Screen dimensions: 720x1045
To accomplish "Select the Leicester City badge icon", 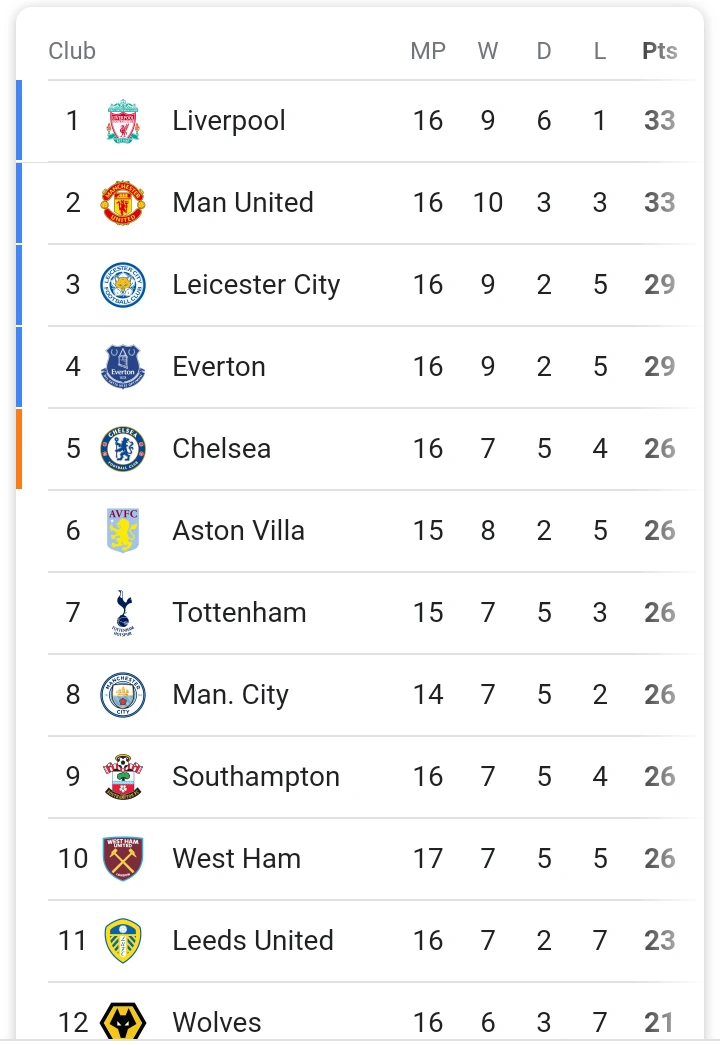I will pyautogui.click(x=123, y=285).
